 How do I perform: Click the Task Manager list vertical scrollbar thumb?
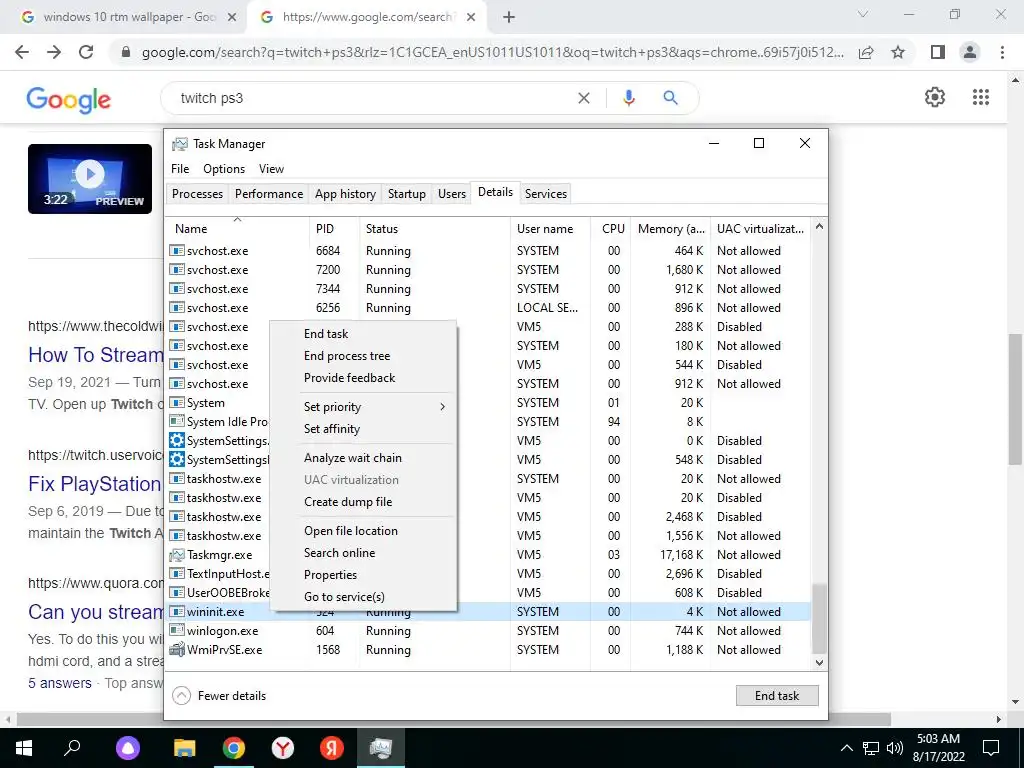(x=819, y=618)
